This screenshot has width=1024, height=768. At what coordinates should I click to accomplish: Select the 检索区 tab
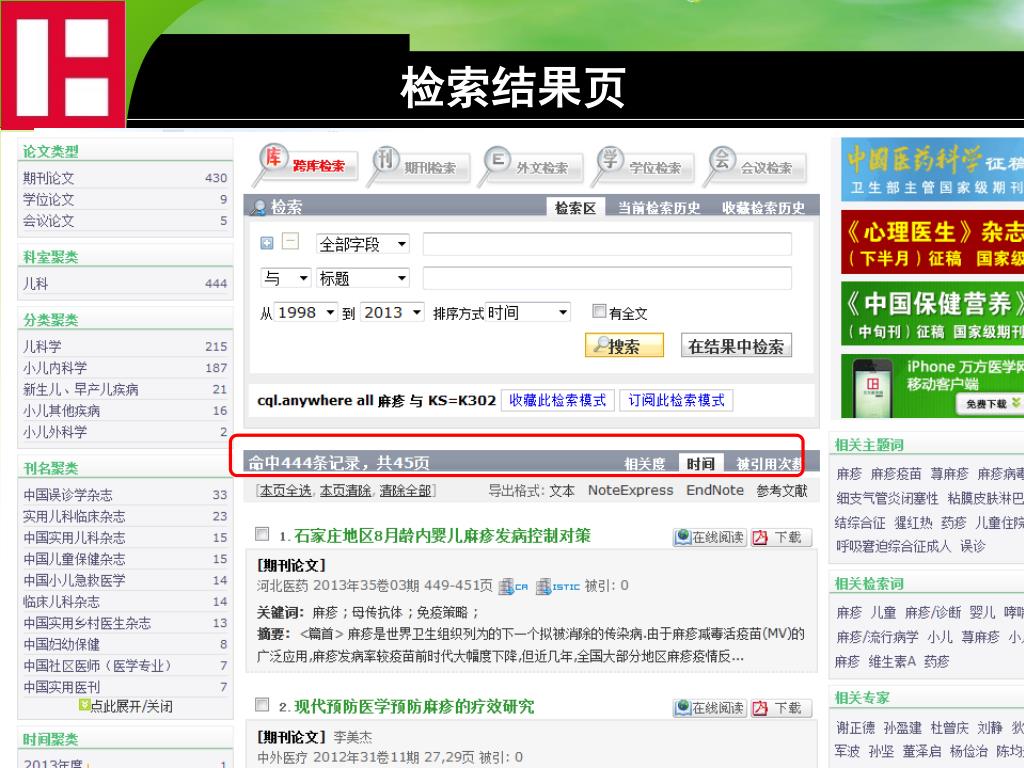pos(575,208)
